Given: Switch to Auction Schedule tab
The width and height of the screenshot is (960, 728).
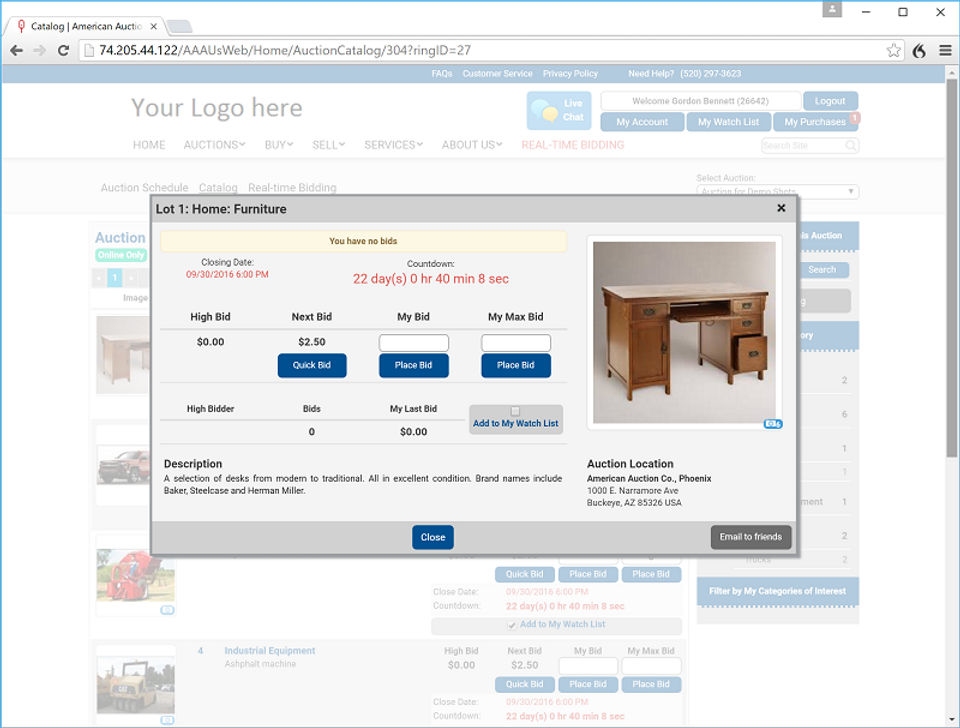Looking at the screenshot, I should click(x=144, y=187).
